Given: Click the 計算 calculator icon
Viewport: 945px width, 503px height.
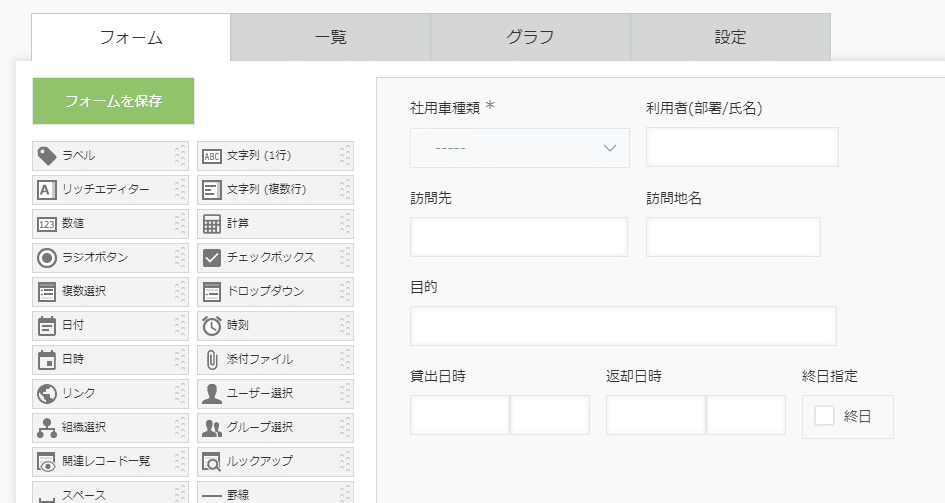Looking at the screenshot, I should click(212, 224).
